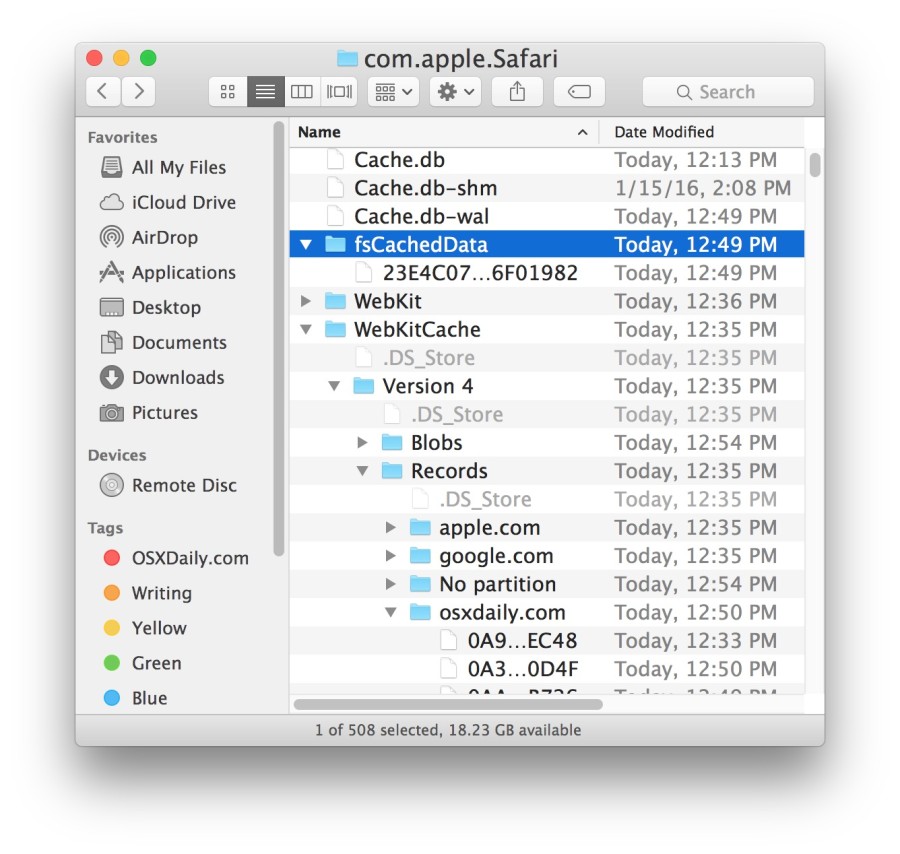This screenshot has height=854, width=900.
Task: Toggle list view mode active
Action: click(x=264, y=91)
